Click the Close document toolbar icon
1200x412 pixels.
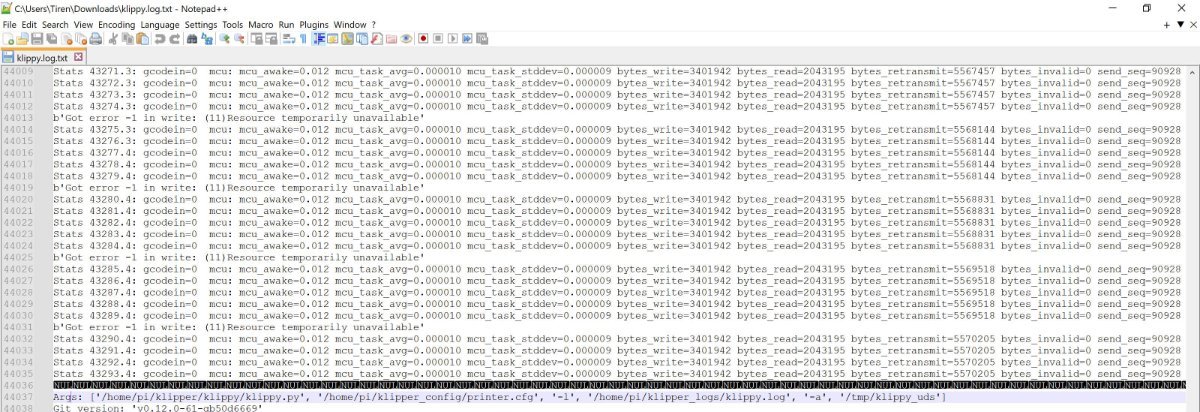[67, 39]
